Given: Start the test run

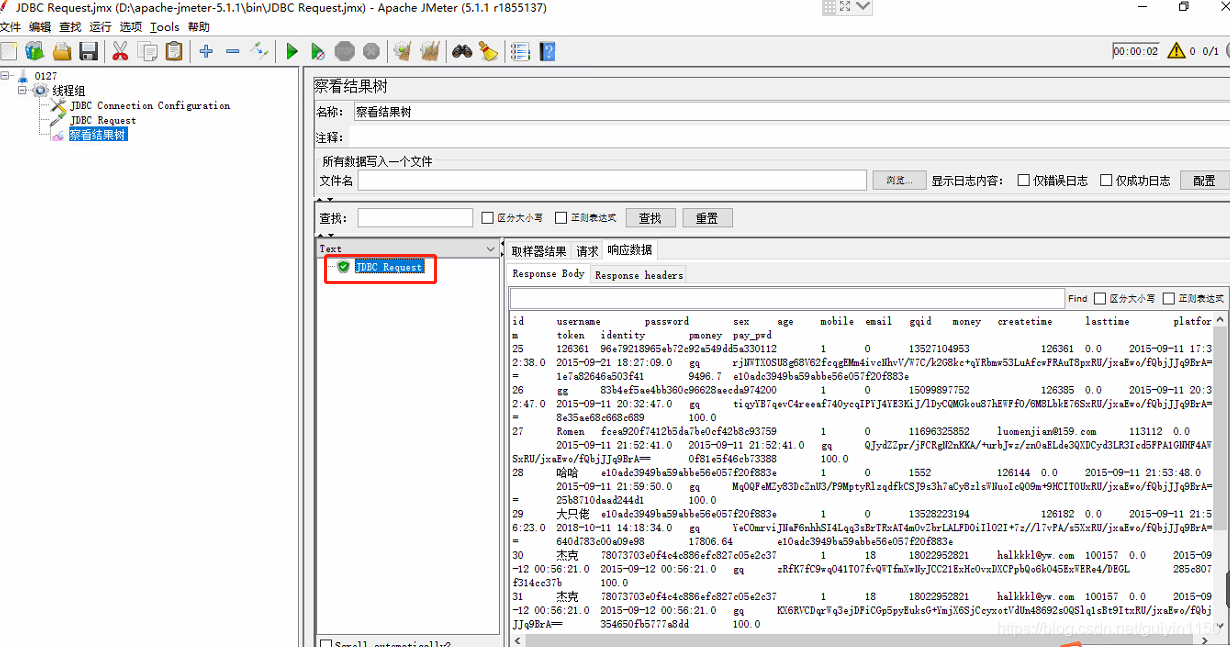Looking at the screenshot, I should point(291,51).
